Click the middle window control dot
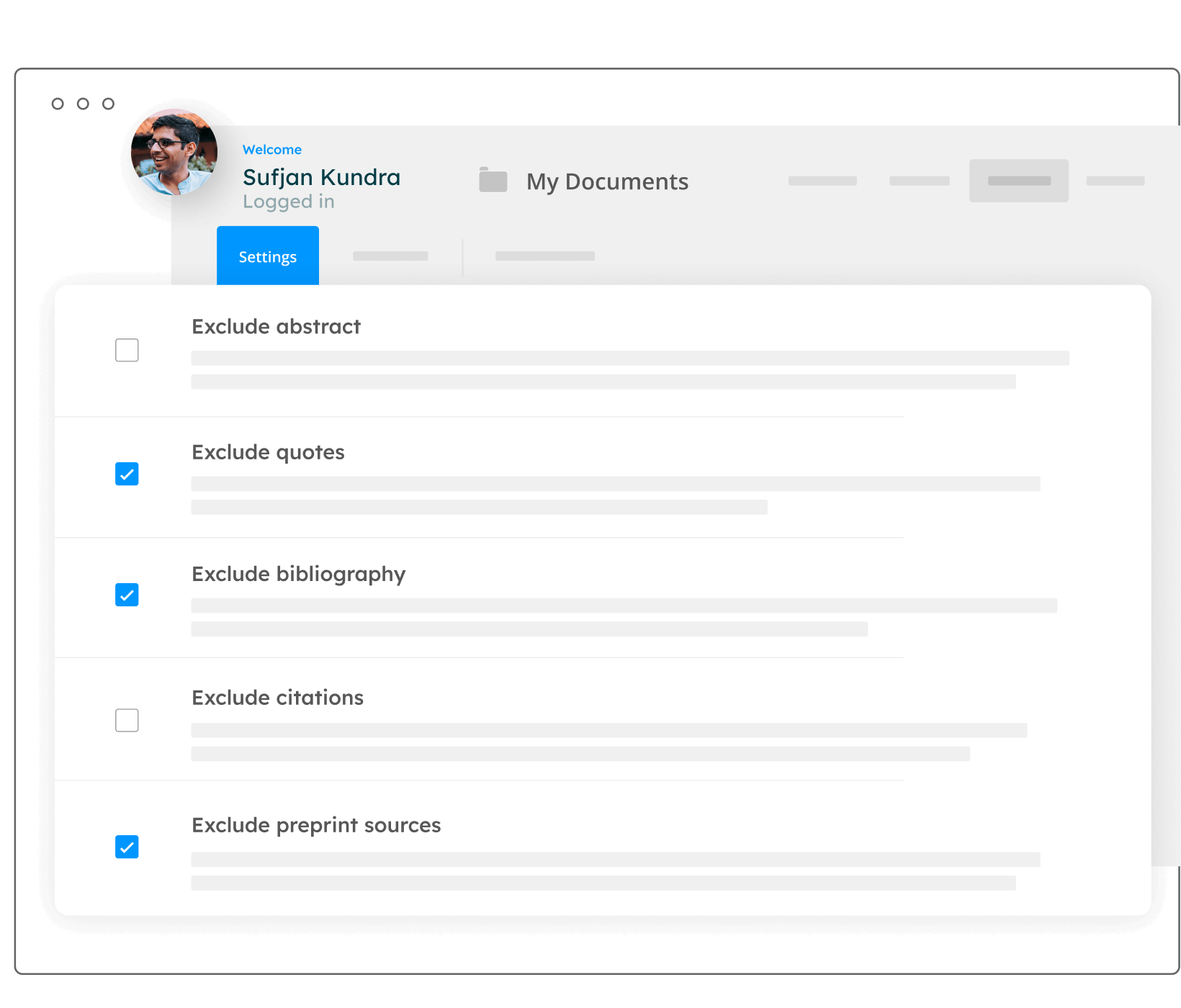The width and height of the screenshot is (1181, 1008). (x=84, y=103)
